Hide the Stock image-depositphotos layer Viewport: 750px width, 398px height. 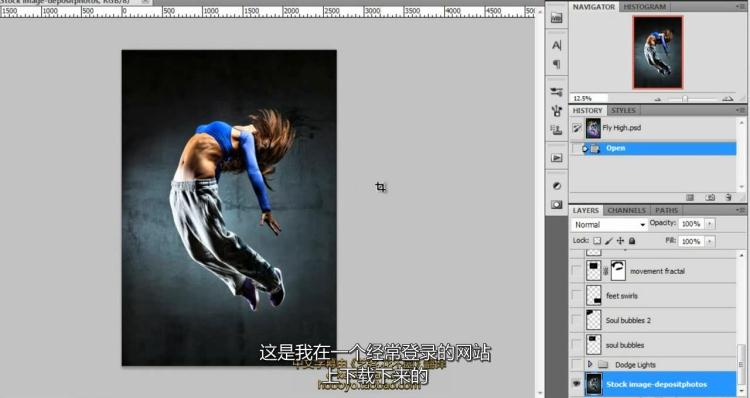(576, 384)
